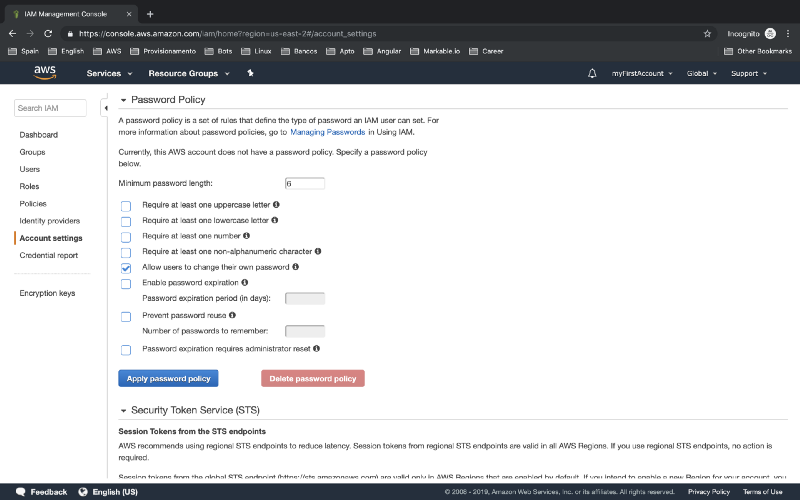Open Encryption keys in the sidebar
This screenshot has width=800, height=500.
coord(47,293)
